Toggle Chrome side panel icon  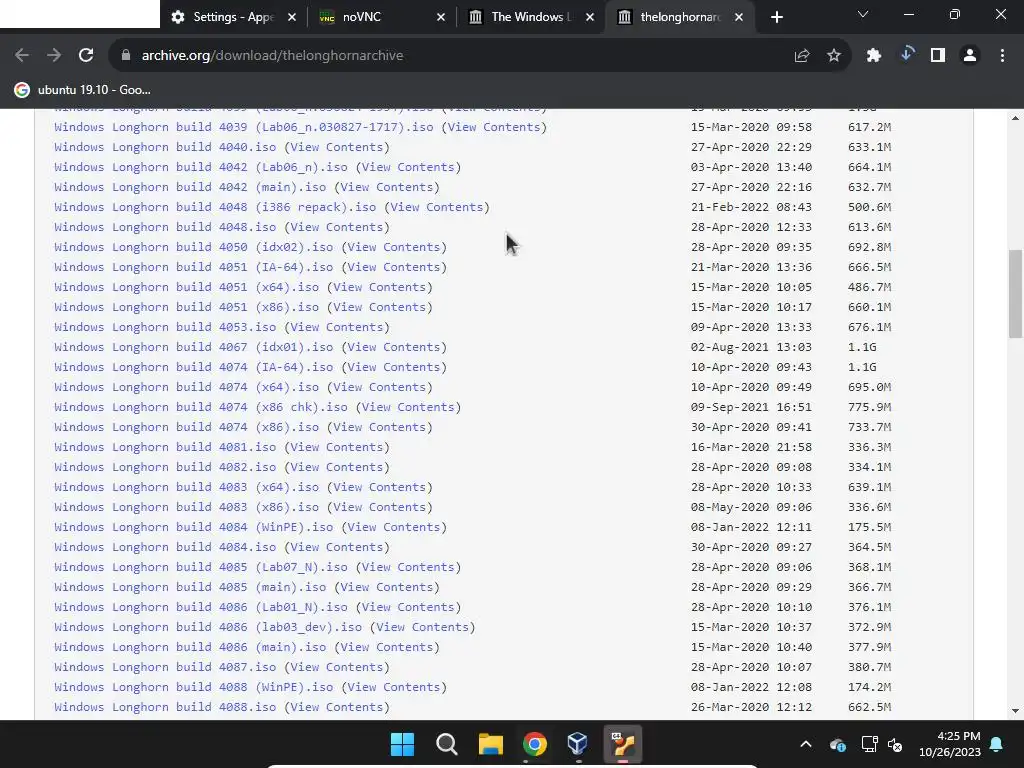click(938, 56)
